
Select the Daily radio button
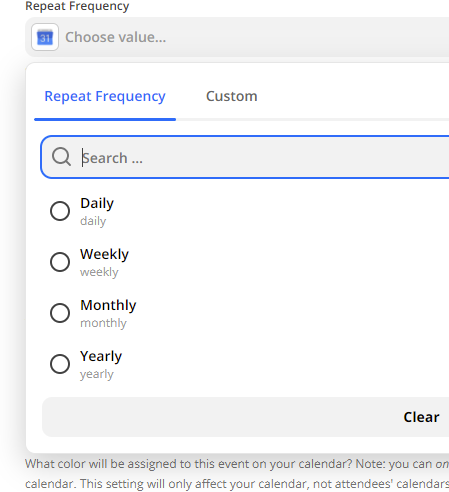point(60,211)
